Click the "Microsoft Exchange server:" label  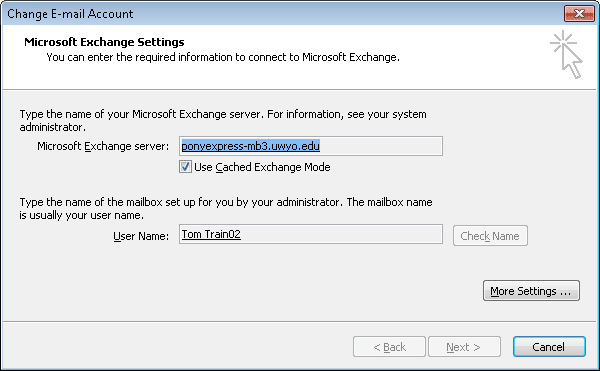pos(103,146)
